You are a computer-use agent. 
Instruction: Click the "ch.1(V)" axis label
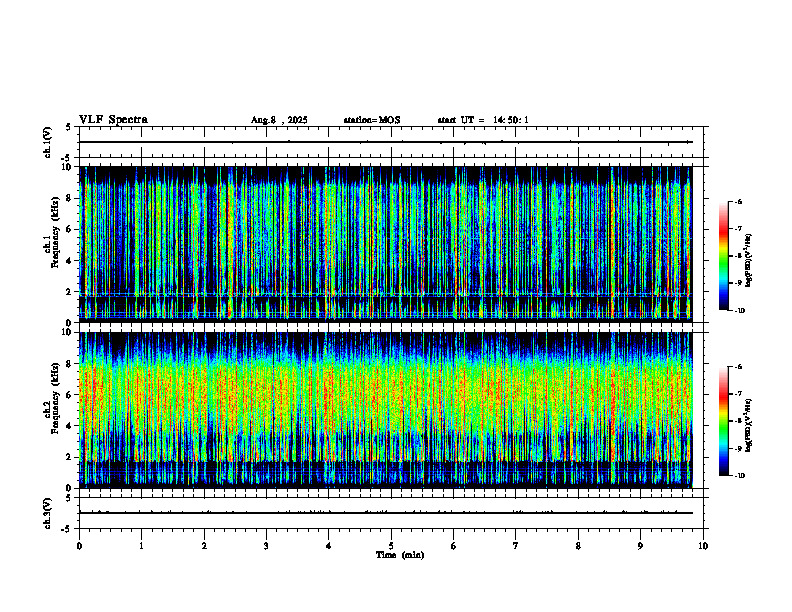47,142
